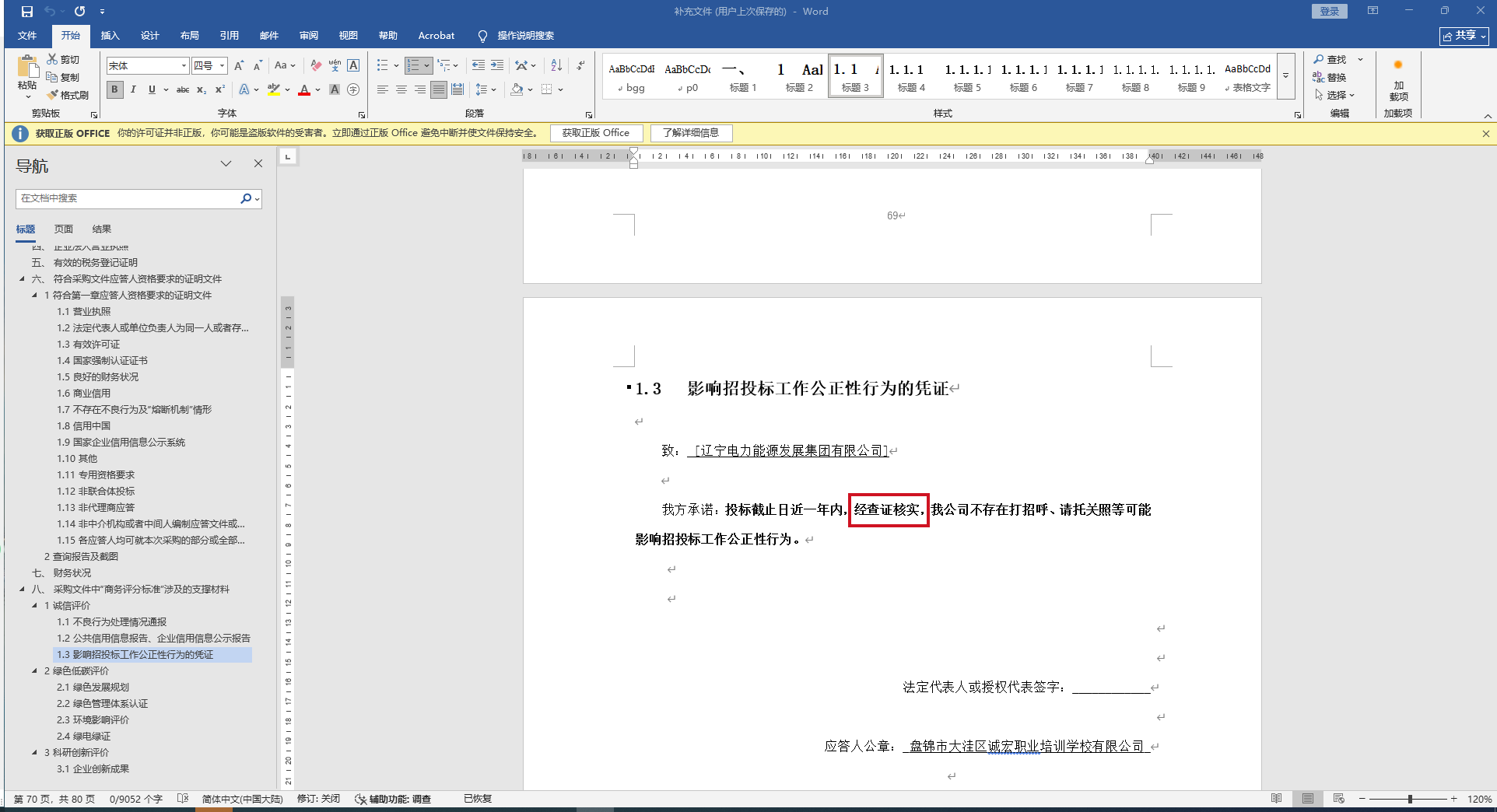Switch to the 布局 (Layout) ribbon tab
1497x812 pixels.
[190, 36]
